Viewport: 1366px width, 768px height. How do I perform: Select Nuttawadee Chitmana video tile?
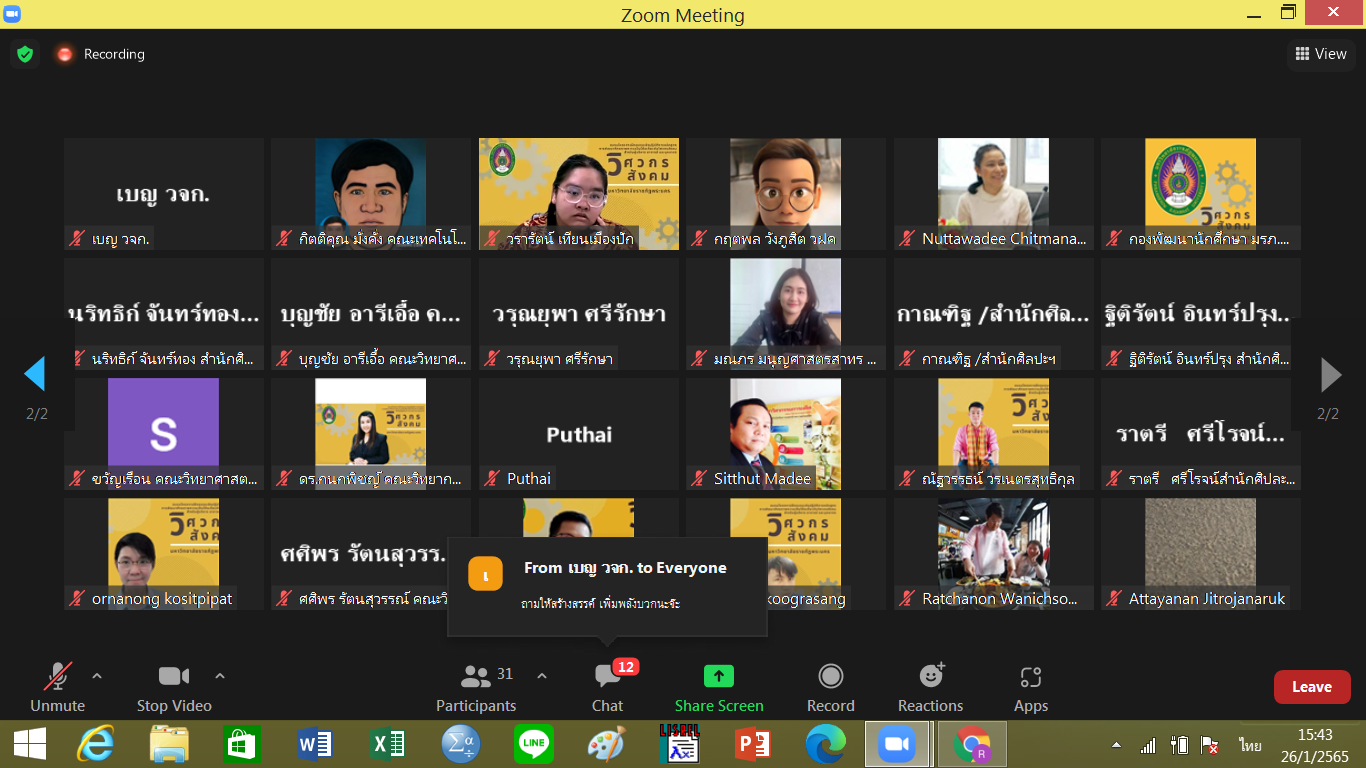(993, 194)
